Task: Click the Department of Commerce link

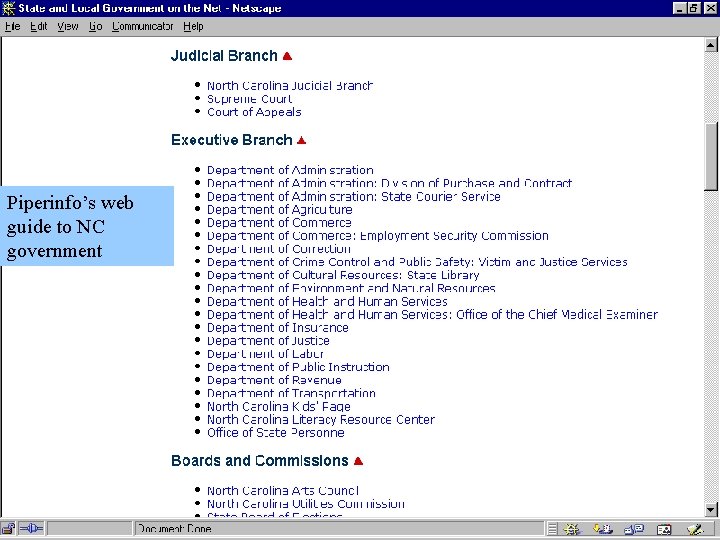Action: pyautogui.click(x=279, y=223)
